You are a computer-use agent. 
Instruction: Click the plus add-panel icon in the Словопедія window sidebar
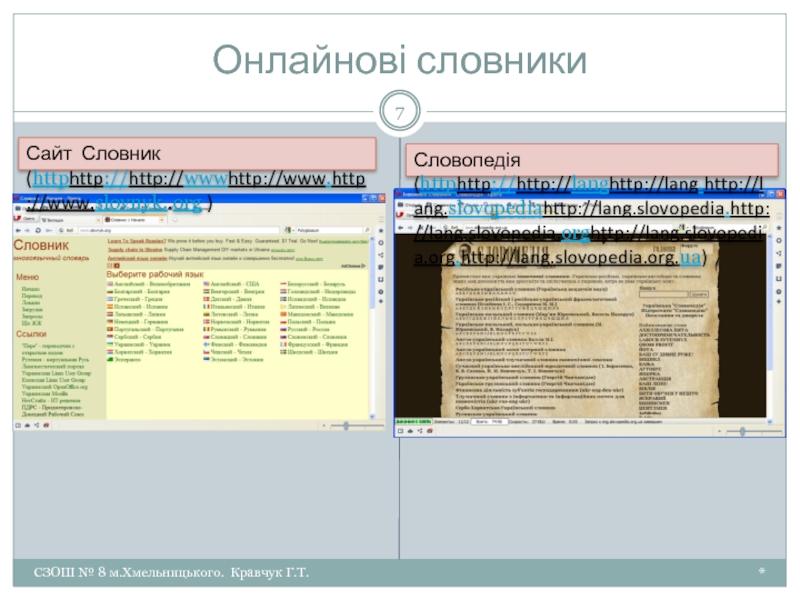[x=779, y=302]
